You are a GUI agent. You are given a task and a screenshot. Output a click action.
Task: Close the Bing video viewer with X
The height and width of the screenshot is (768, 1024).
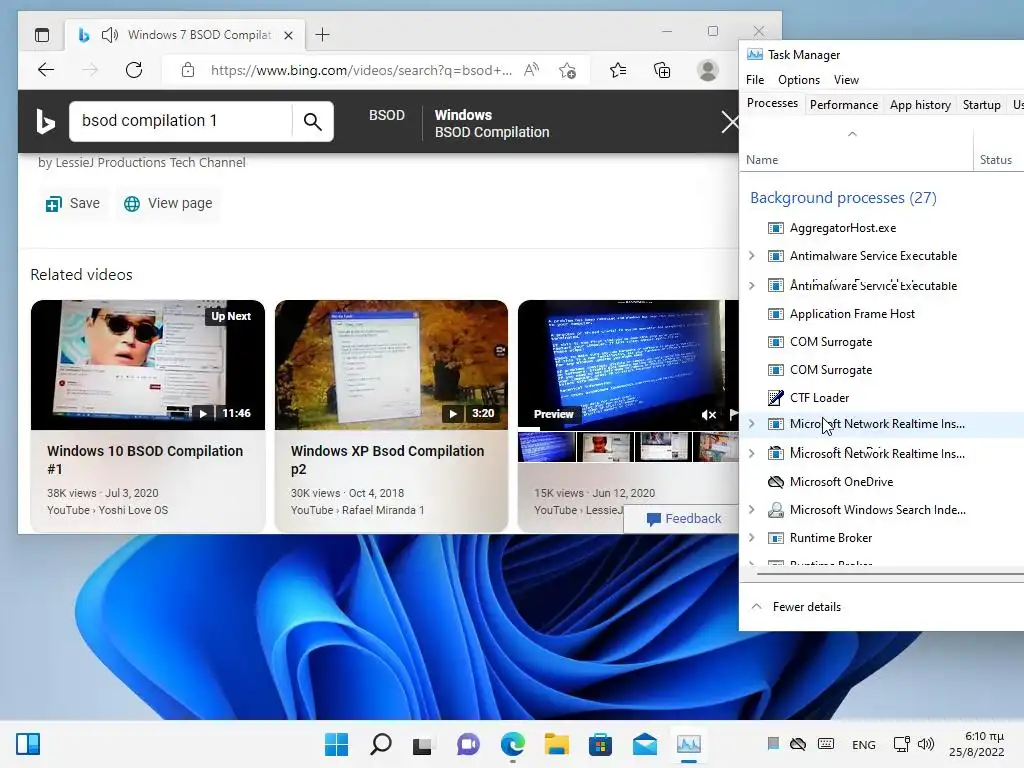tap(729, 121)
